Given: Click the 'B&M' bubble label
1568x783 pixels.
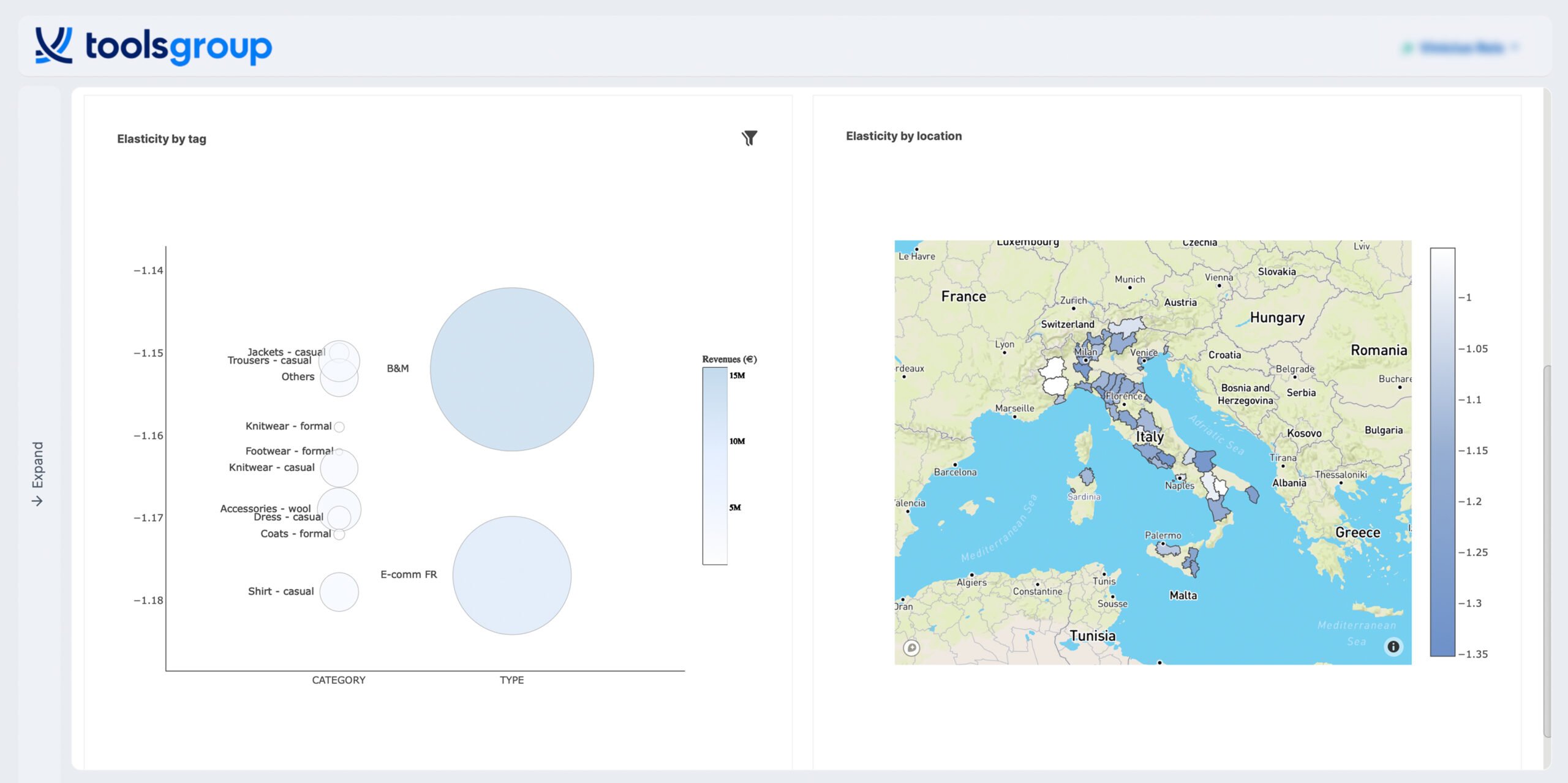Looking at the screenshot, I should (x=398, y=369).
